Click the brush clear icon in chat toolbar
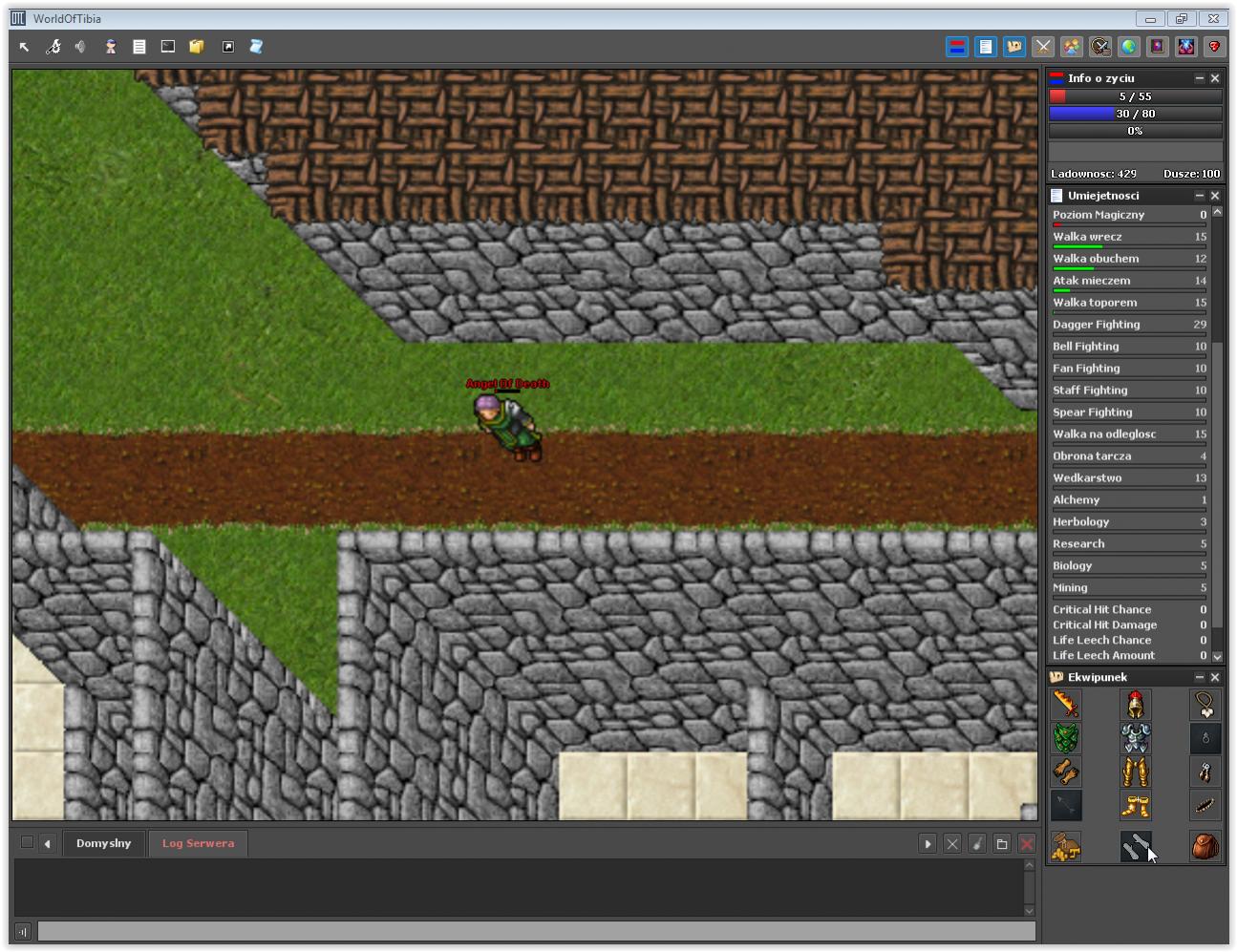The width and height of the screenshot is (1237, 952). 977,843
